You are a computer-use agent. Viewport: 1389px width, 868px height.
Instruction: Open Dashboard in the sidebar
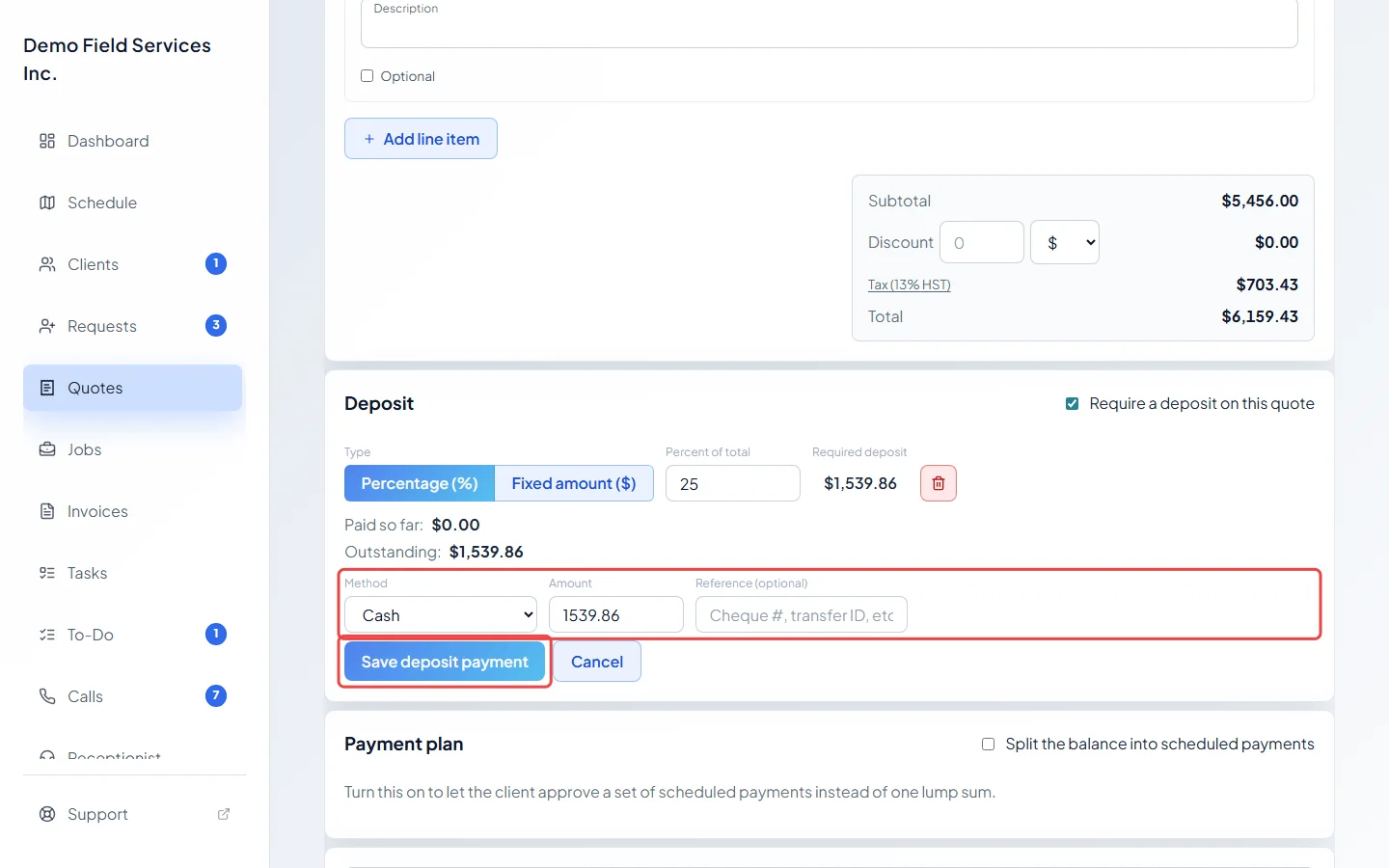click(x=133, y=141)
